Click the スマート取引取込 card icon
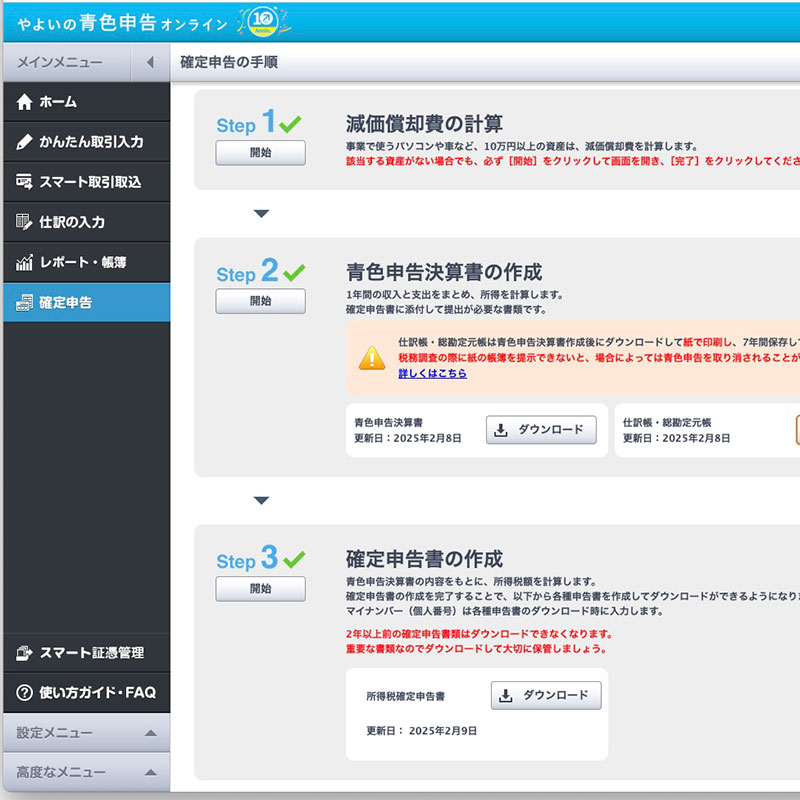Viewport: 800px width, 800px height. click(x=25, y=182)
